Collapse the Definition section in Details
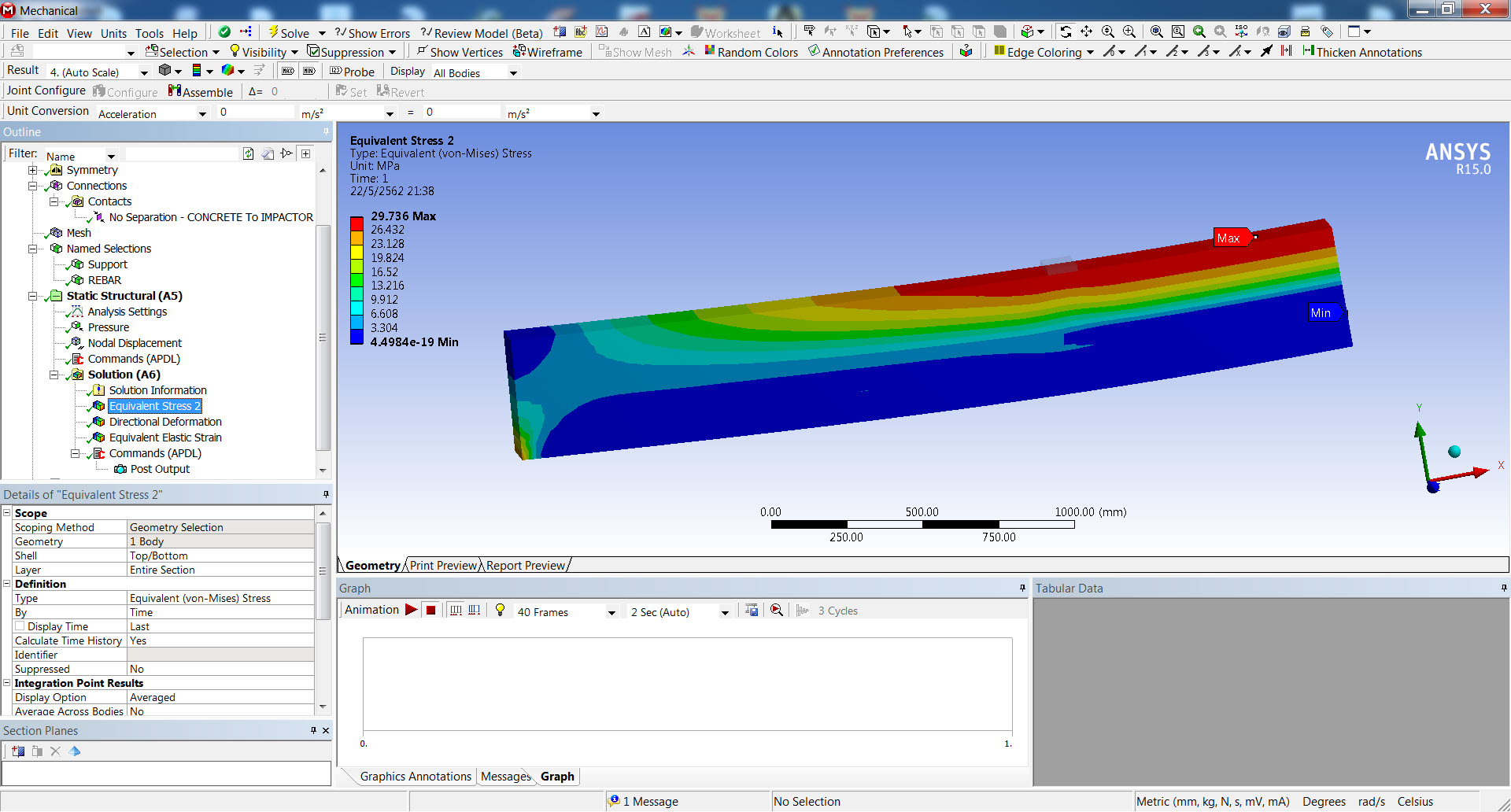1511x812 pixels. pyautogui.click(x=7, y=583)
